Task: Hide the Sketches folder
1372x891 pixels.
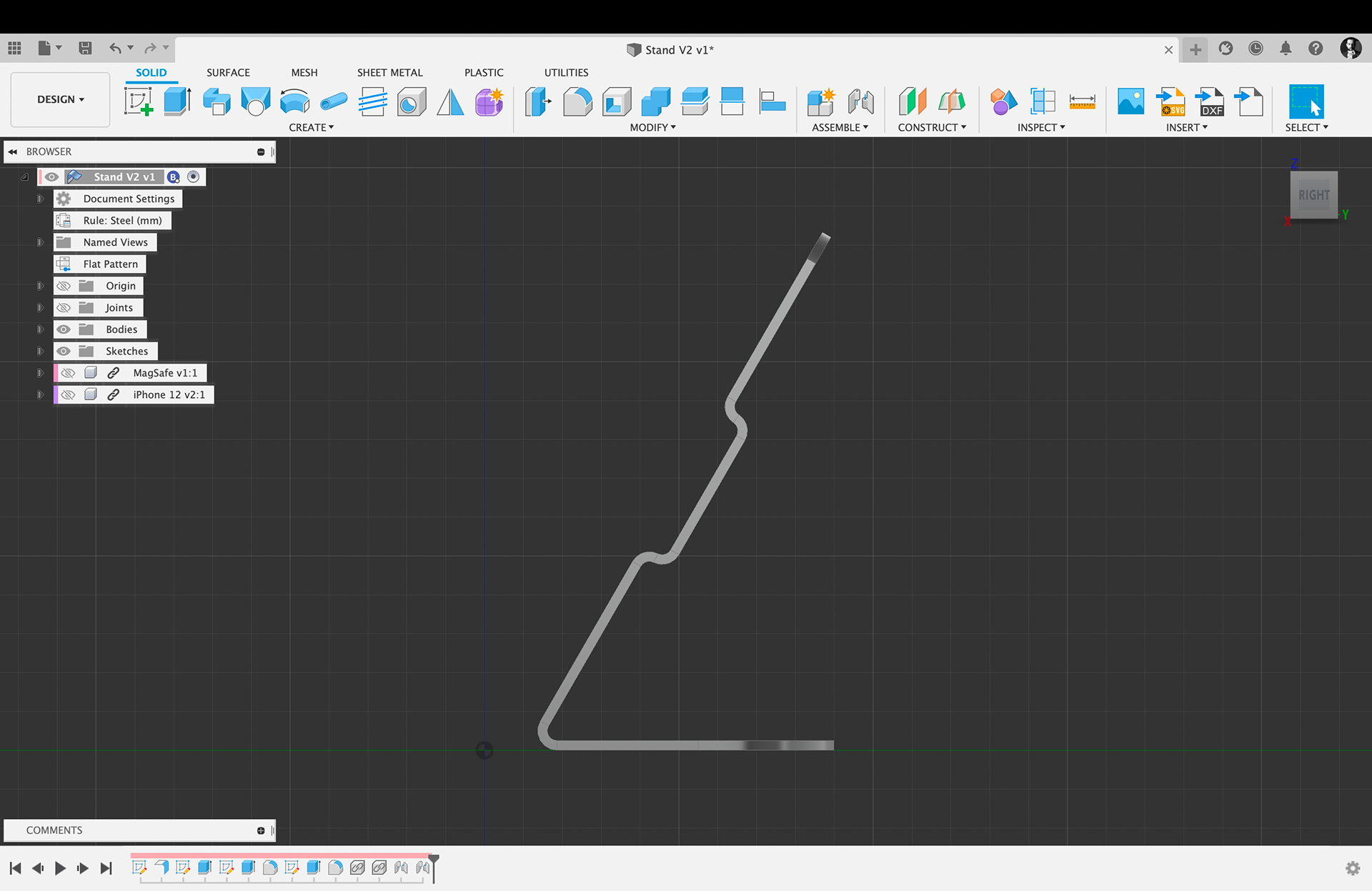Action: [x=64, y=352]
